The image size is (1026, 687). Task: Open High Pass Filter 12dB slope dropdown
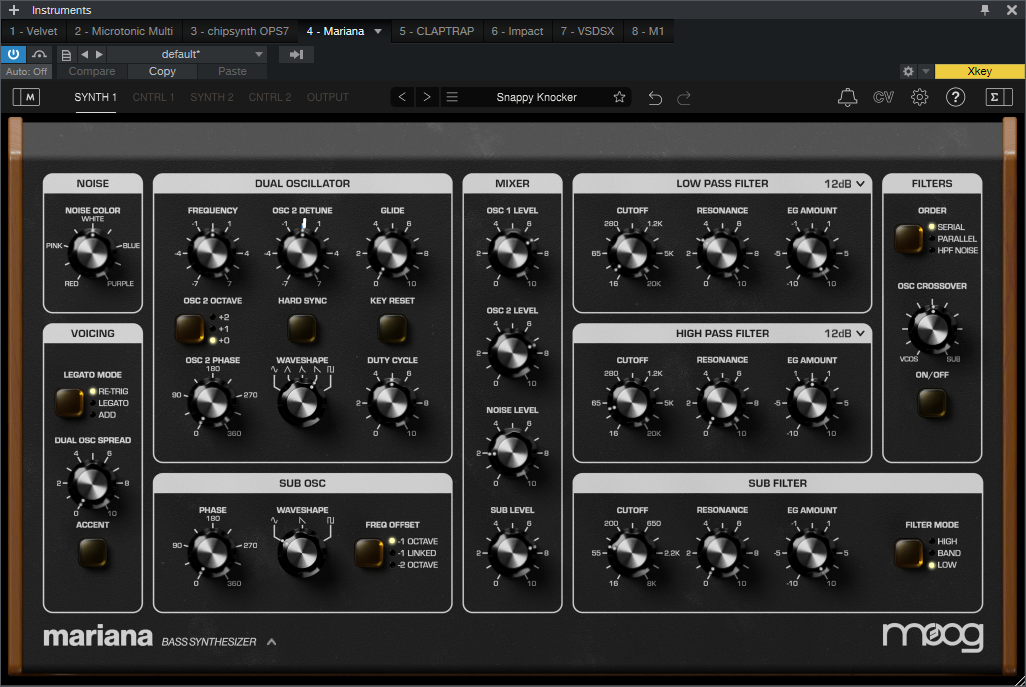844,333
